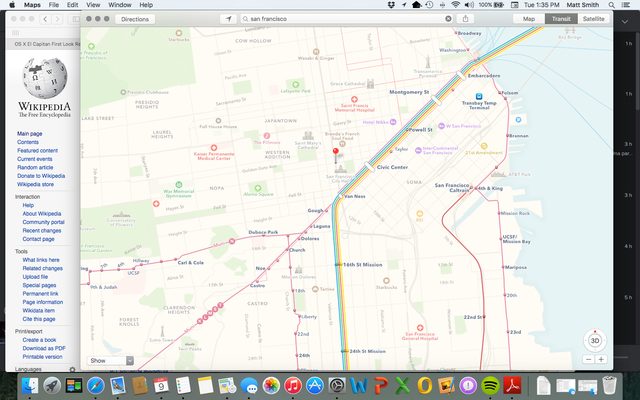Select the Civic Center station marker
The width and height of the screenshot is (640, 400).
point(369,167)
